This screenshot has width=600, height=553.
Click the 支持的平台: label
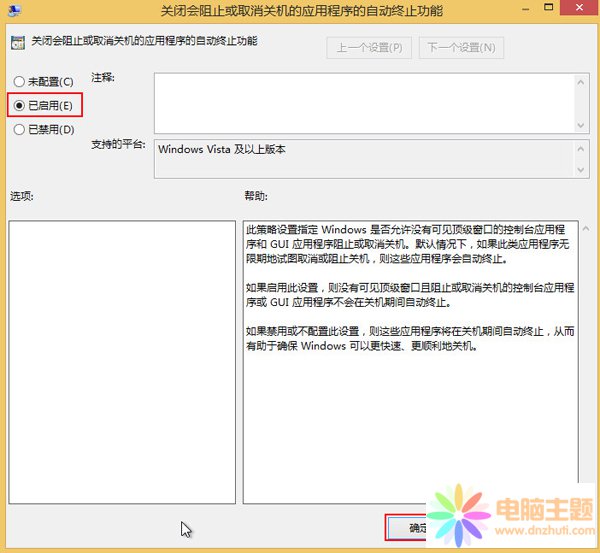pyautogui.click(x=118, y=144)
